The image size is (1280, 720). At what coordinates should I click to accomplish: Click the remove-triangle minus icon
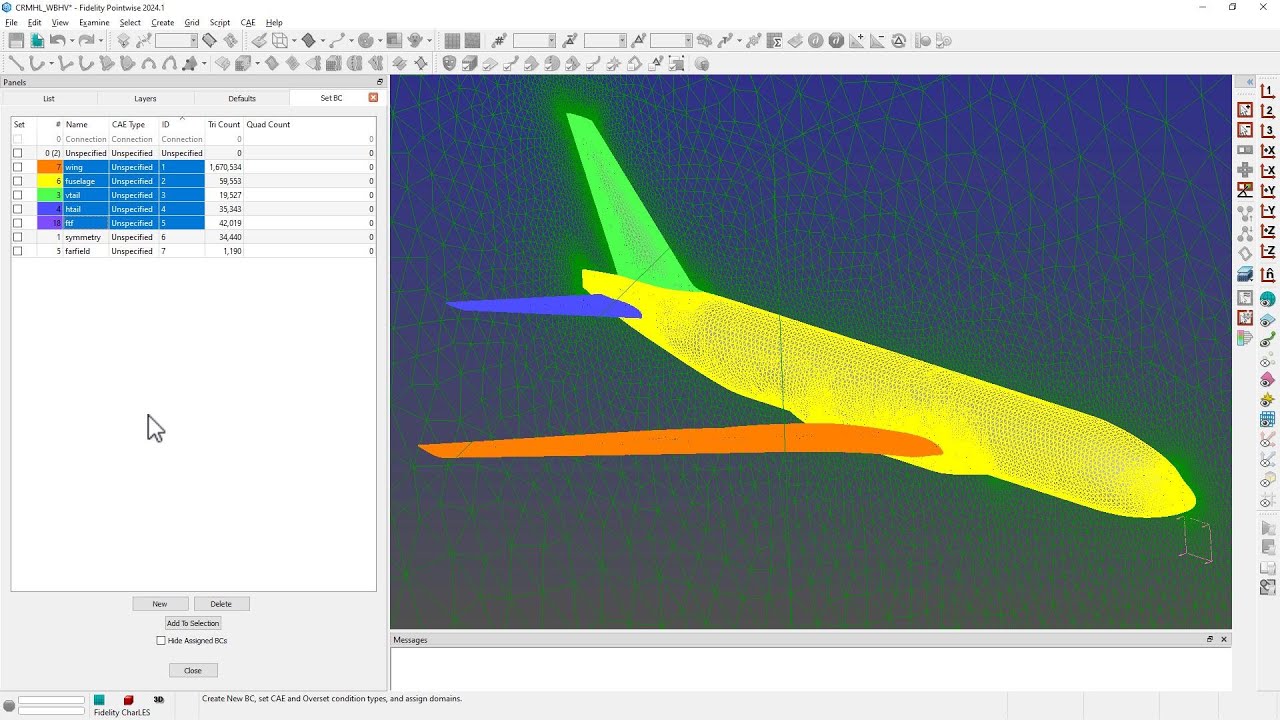click(877, 41)
